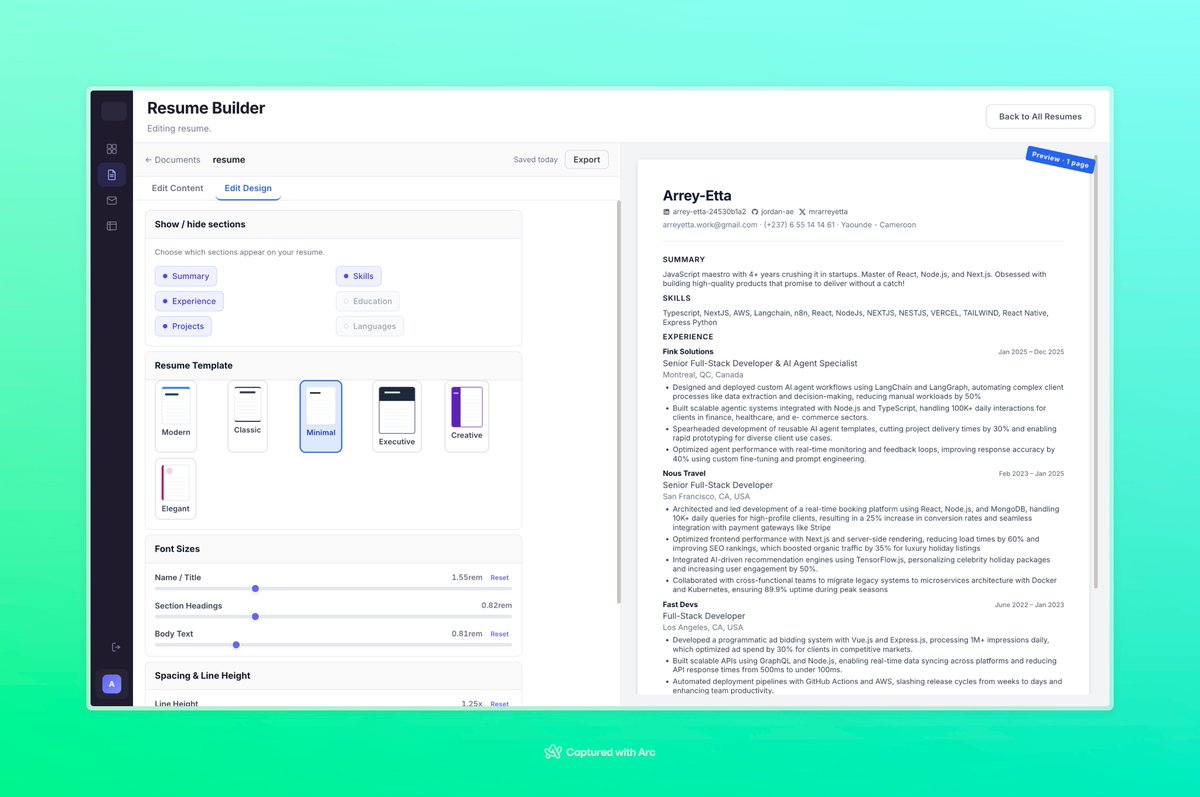Choose the Creative resume template

click(467, 416)
